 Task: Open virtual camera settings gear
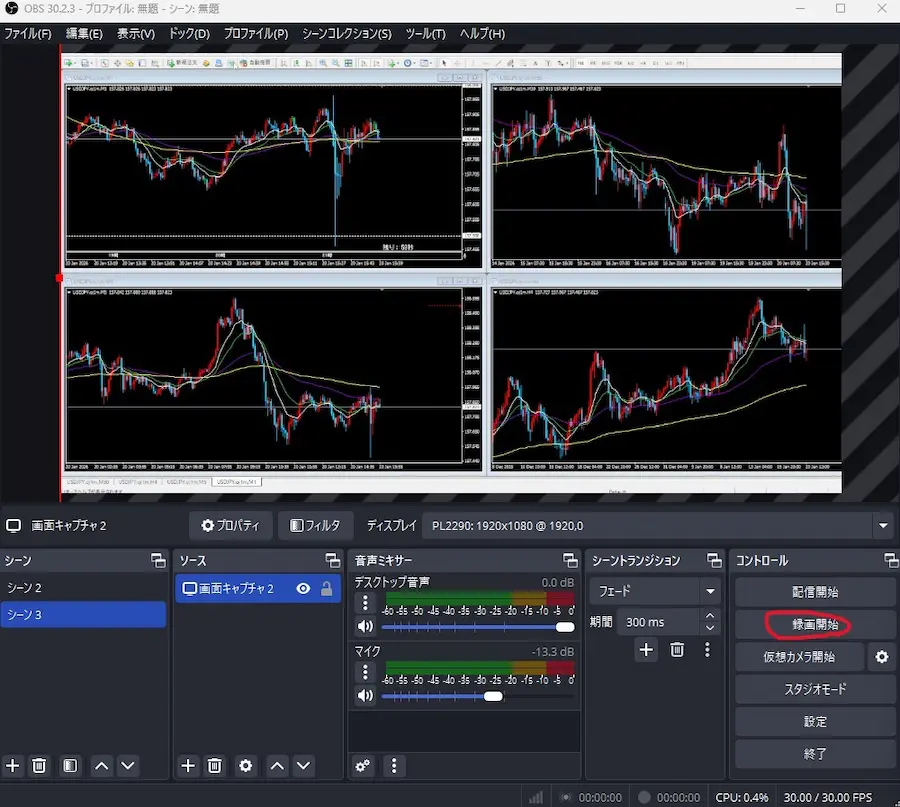(881, 657)
